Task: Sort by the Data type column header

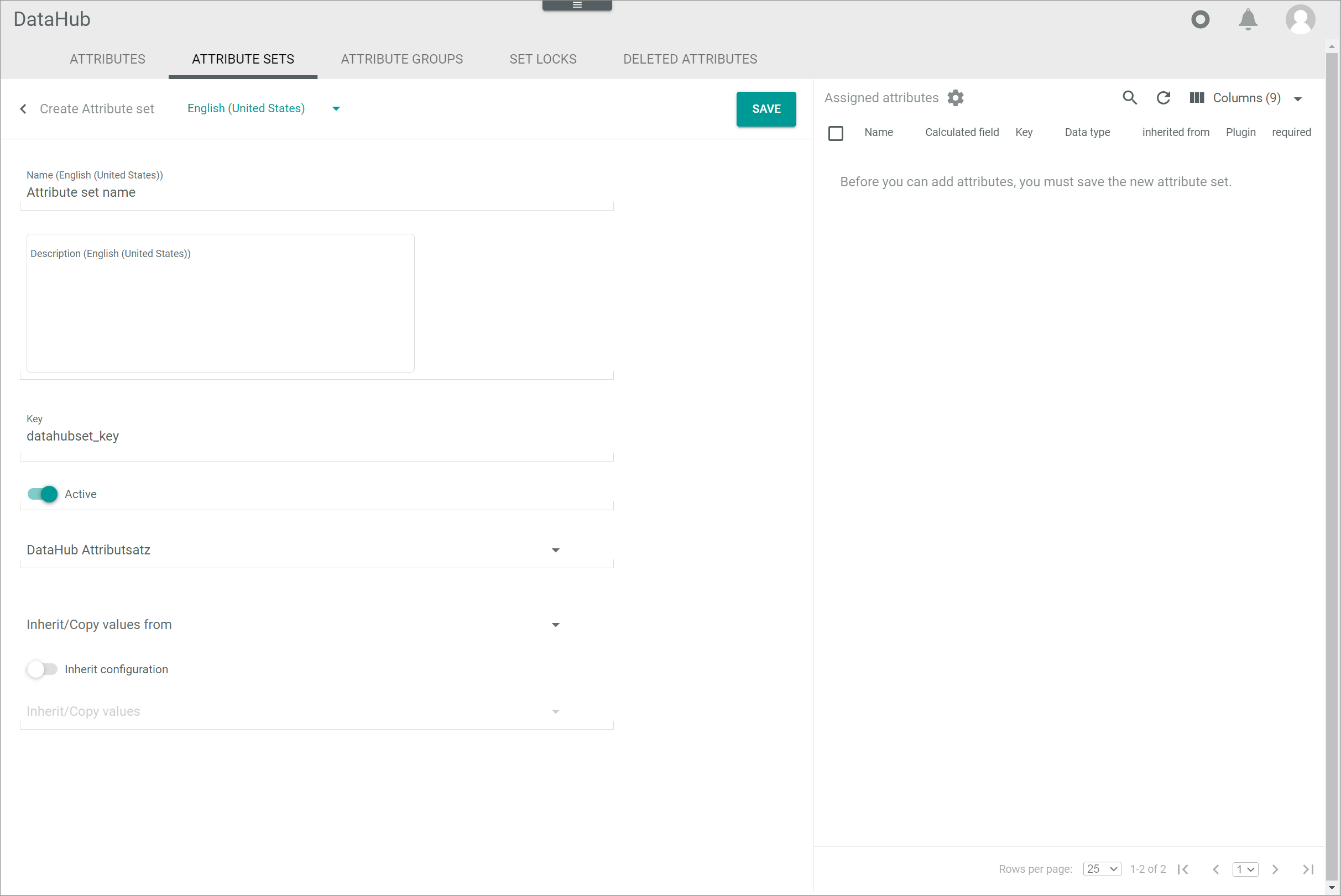Action: coord(1087,132)
